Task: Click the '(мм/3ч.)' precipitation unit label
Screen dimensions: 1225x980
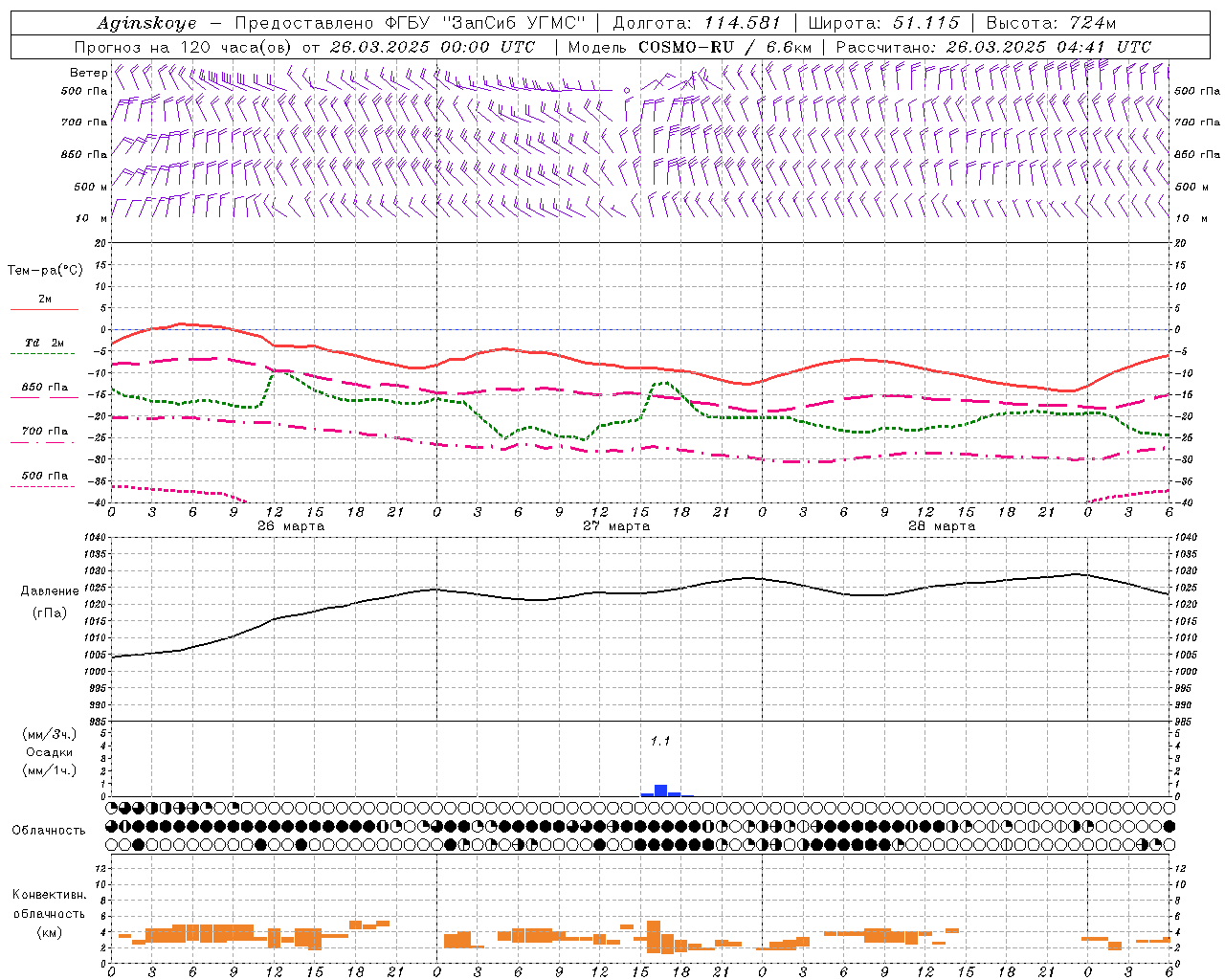Action: 50,734
